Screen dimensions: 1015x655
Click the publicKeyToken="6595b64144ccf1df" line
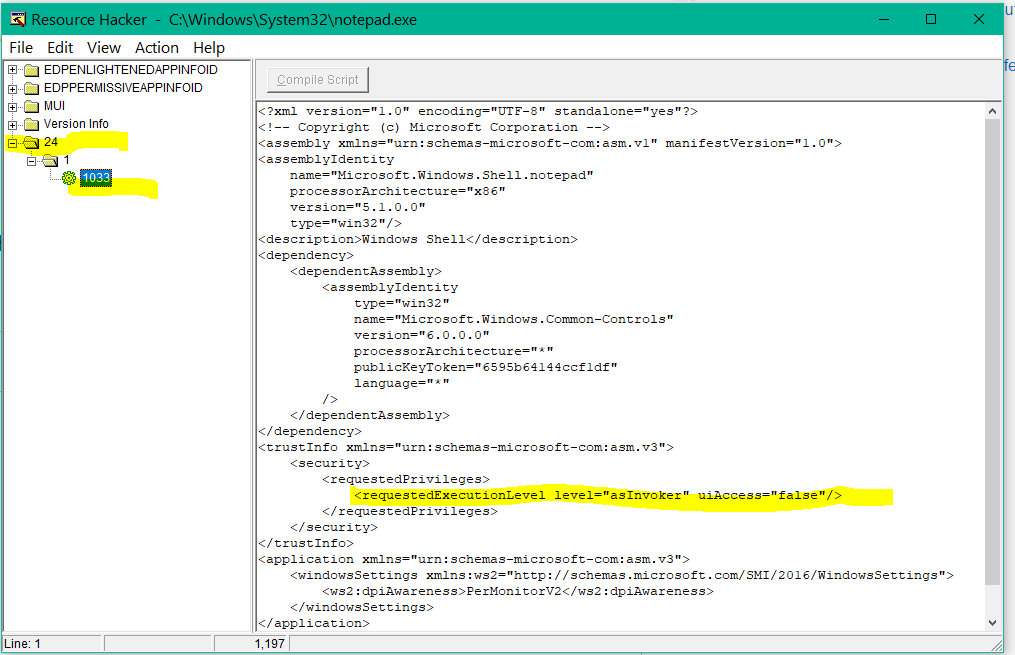pyautogui.click(x=485, y=368)
